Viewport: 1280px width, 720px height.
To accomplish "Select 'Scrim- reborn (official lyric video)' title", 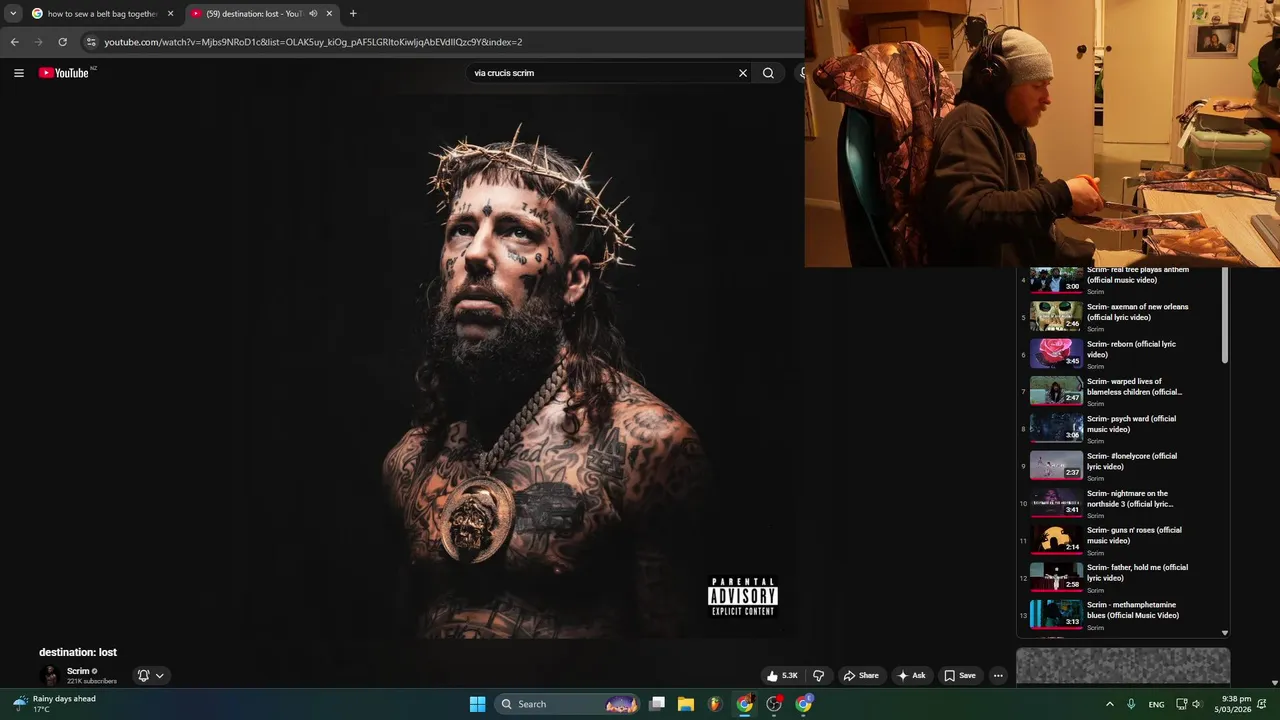I will click(1131, 349).
